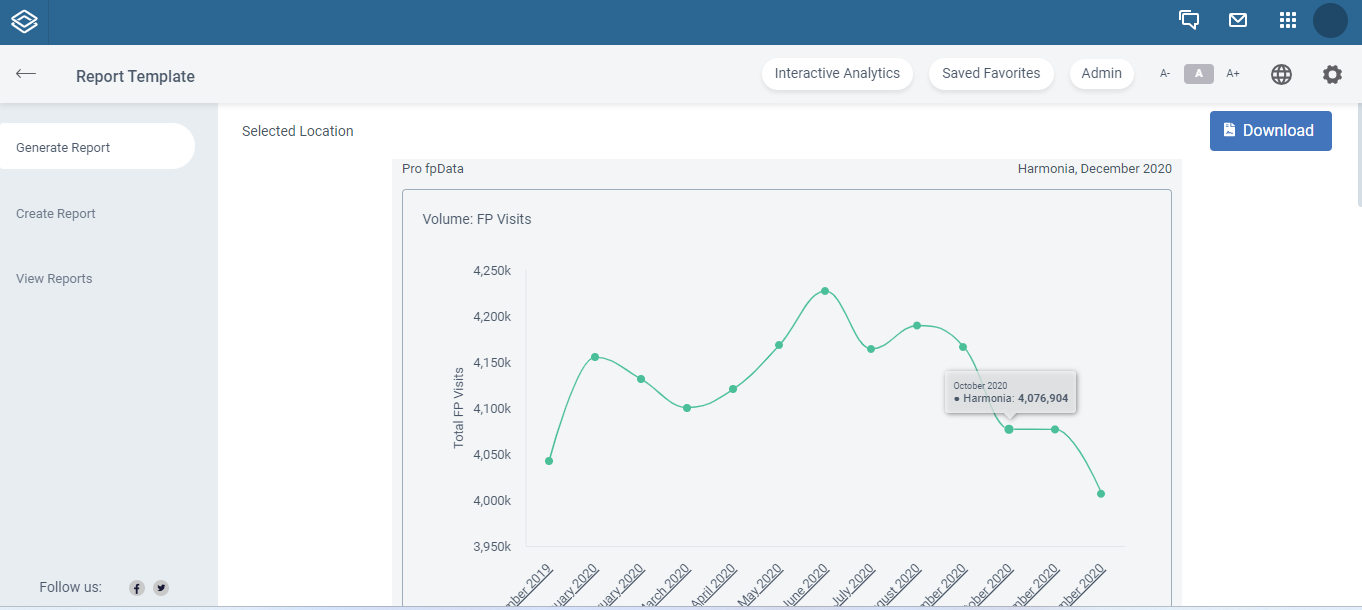Open the apps grid icon
The width and height of the screenshot is (1362, 610).
click(1288, 20)
